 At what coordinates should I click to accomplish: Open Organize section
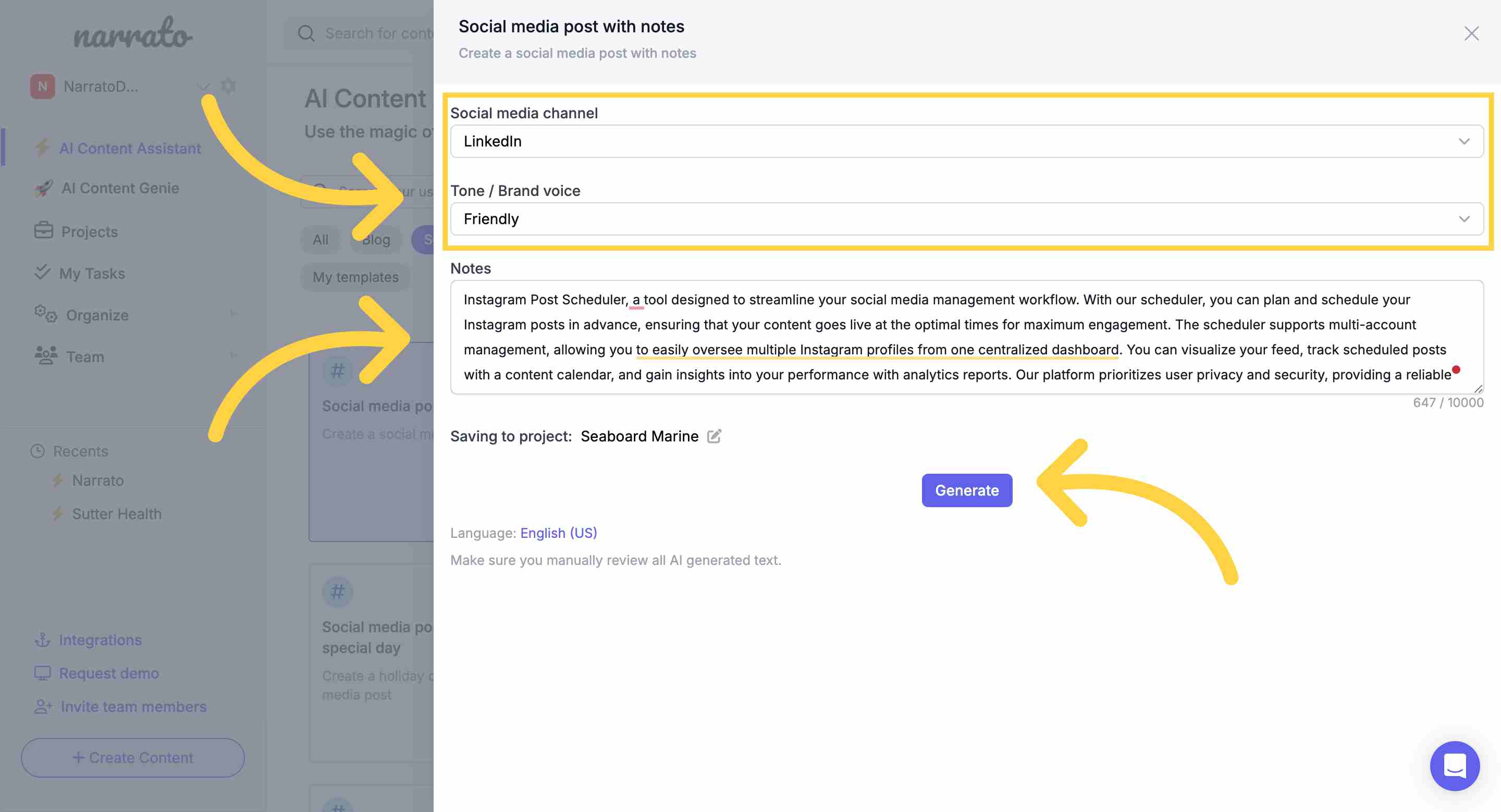point(97,315)
